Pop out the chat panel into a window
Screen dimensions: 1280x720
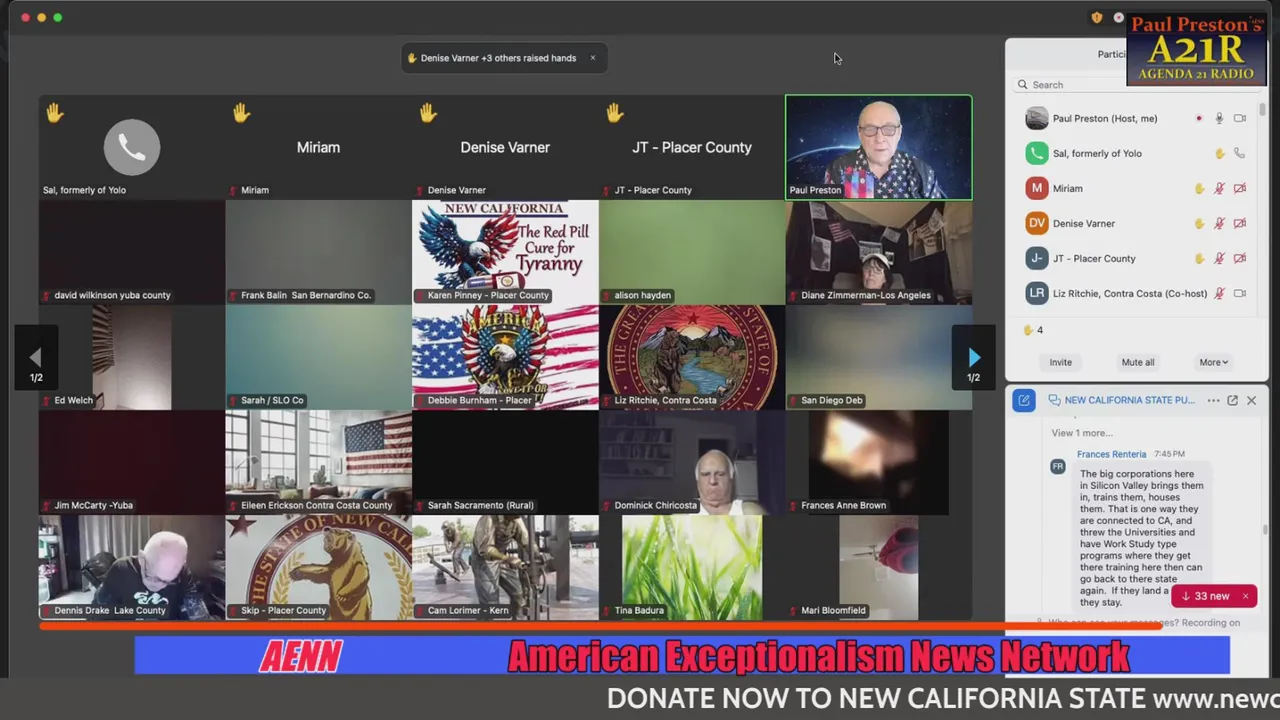1232,400
